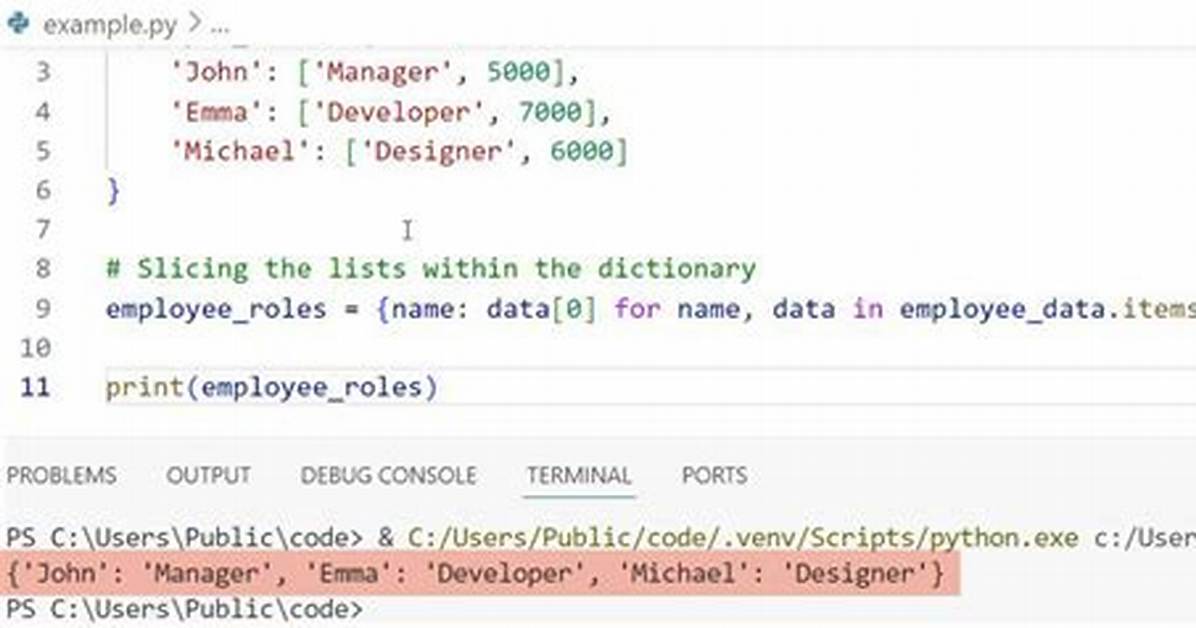This screenshot has width=1196, height=628.
Task: Select the TERMINAL panel tab
Action: (x=579, y=475)
